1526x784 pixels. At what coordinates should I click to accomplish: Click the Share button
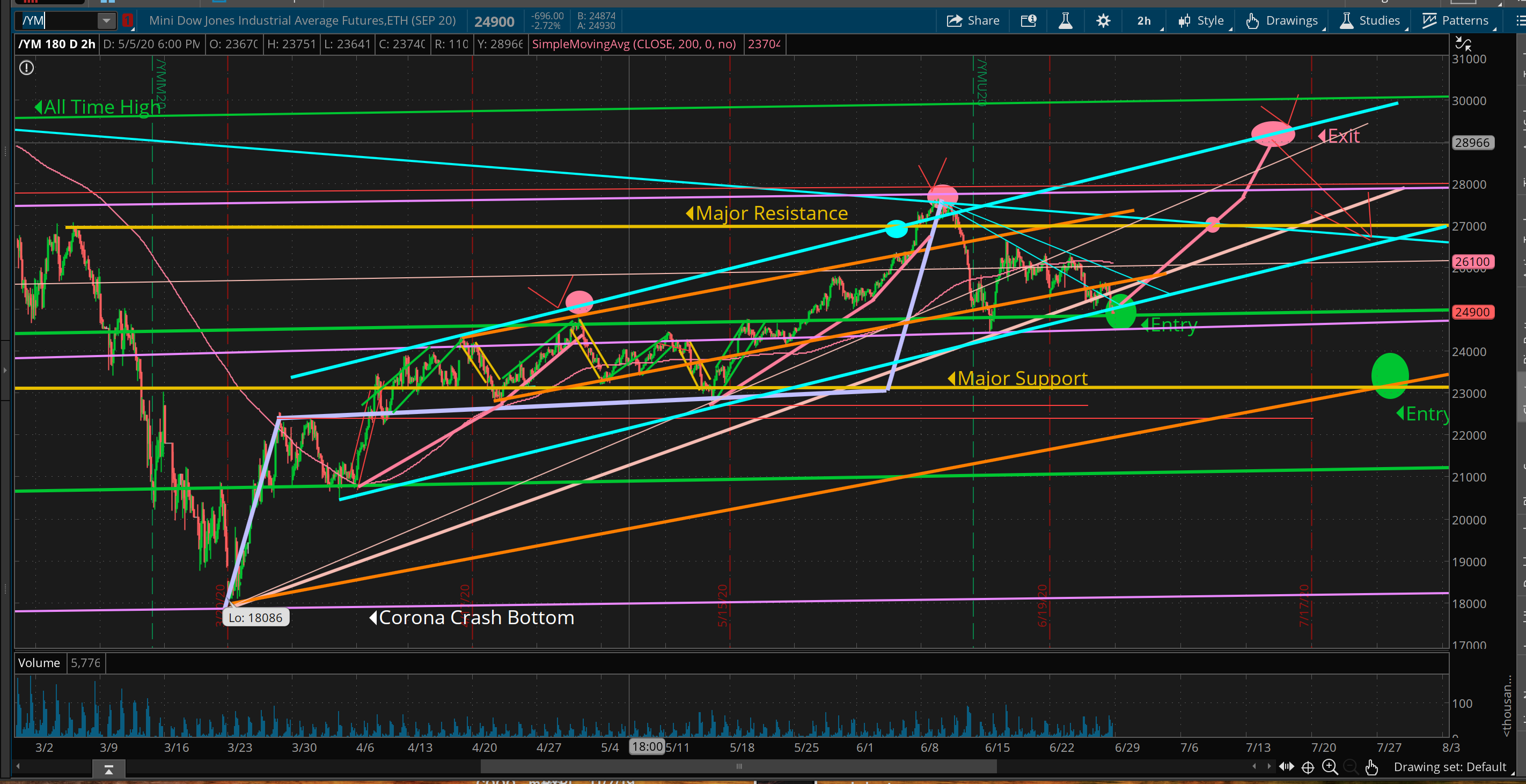tap(973, 21)
